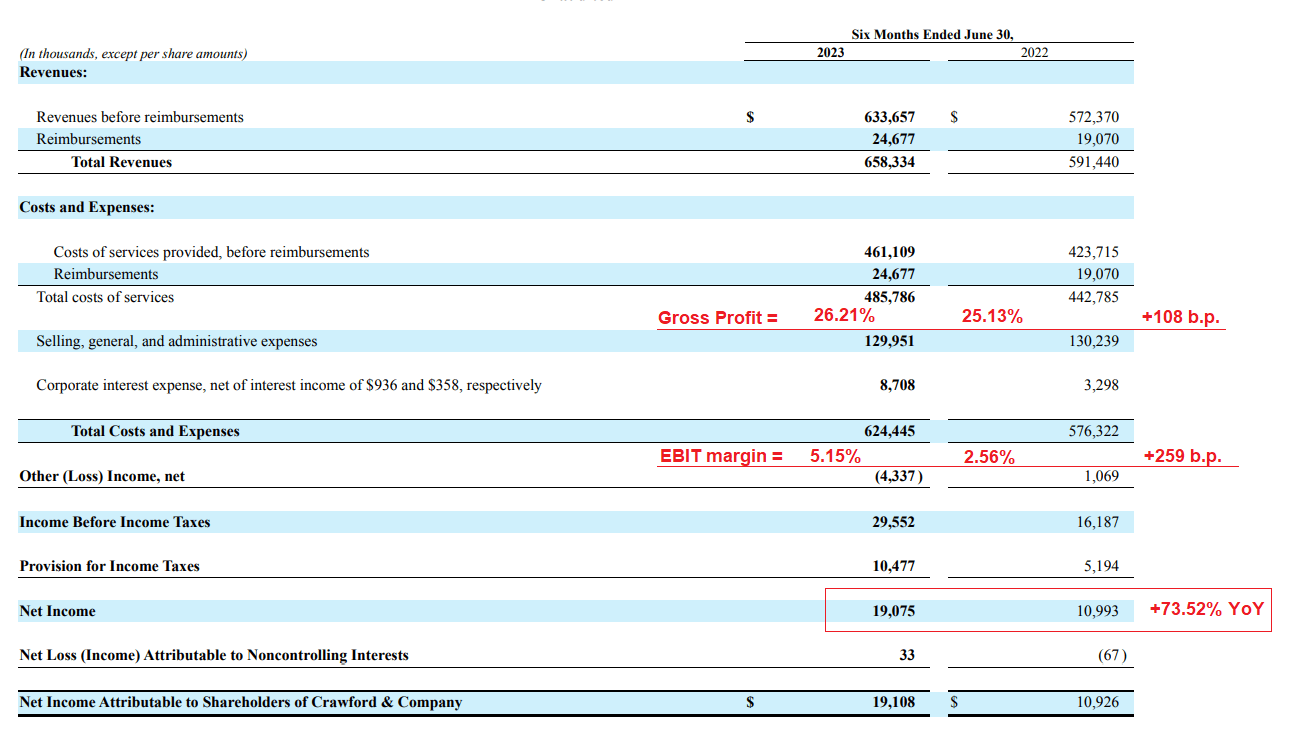Select the 2023 column header

(x=830, y=52)
